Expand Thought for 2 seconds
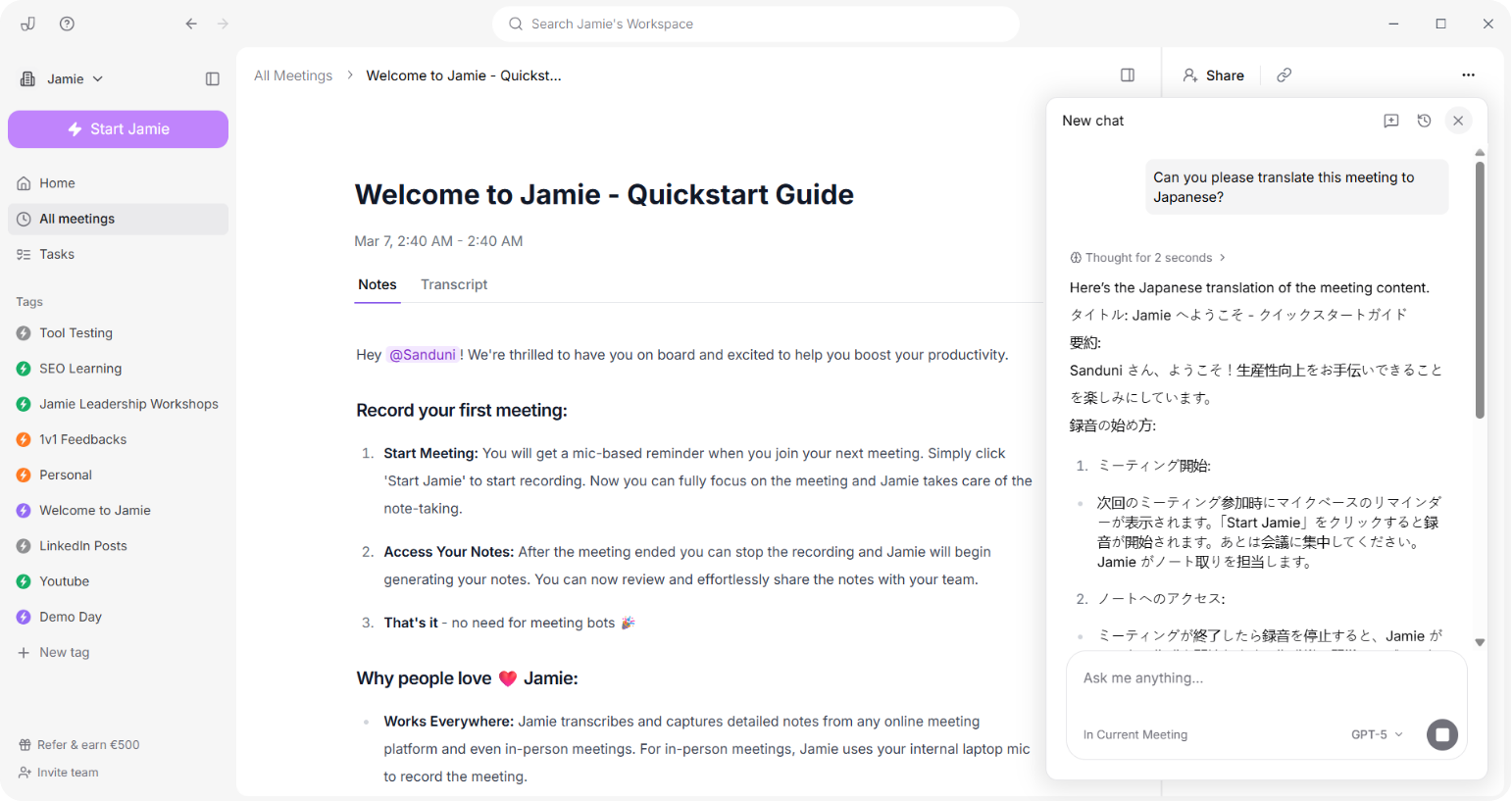This screenshot has width=1512, height=801. coord(1147,258)
